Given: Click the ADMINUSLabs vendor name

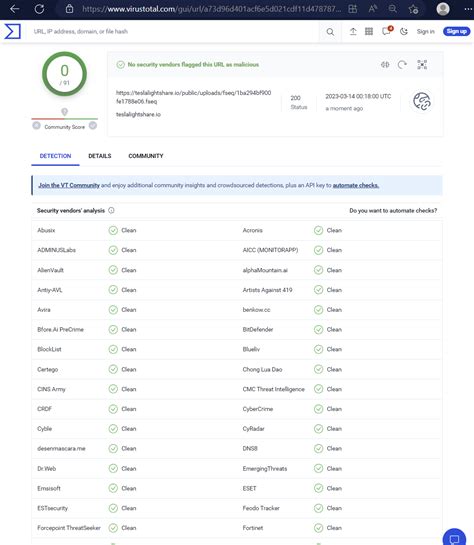Looking at the screenshot, I should [56, 250].
